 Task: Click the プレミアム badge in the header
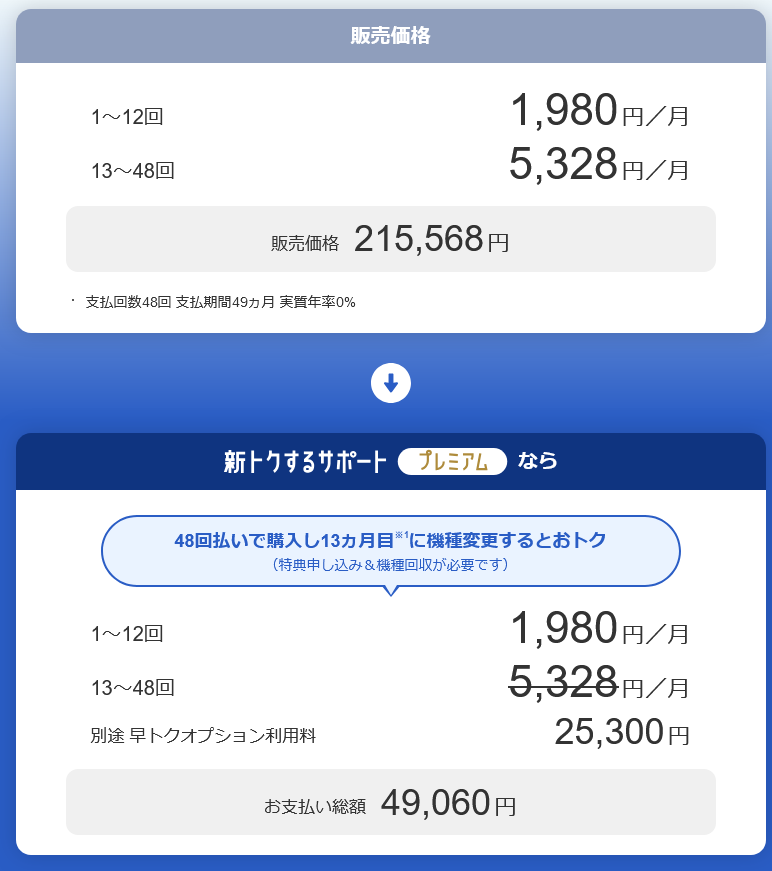click(452, 461)
